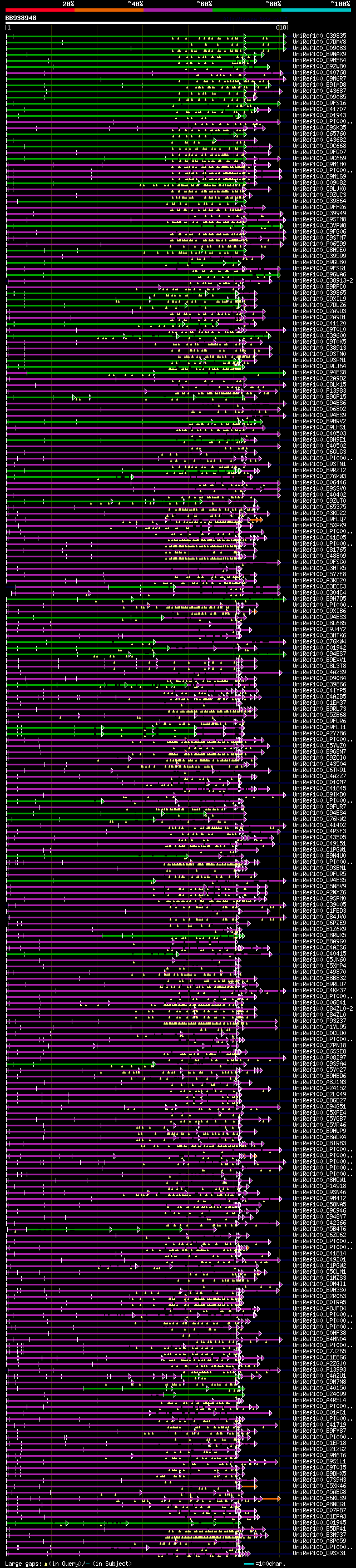
Task: Click hit label UniRef100_Q41120
Action: pyautogui.click(x=319, y=323)
